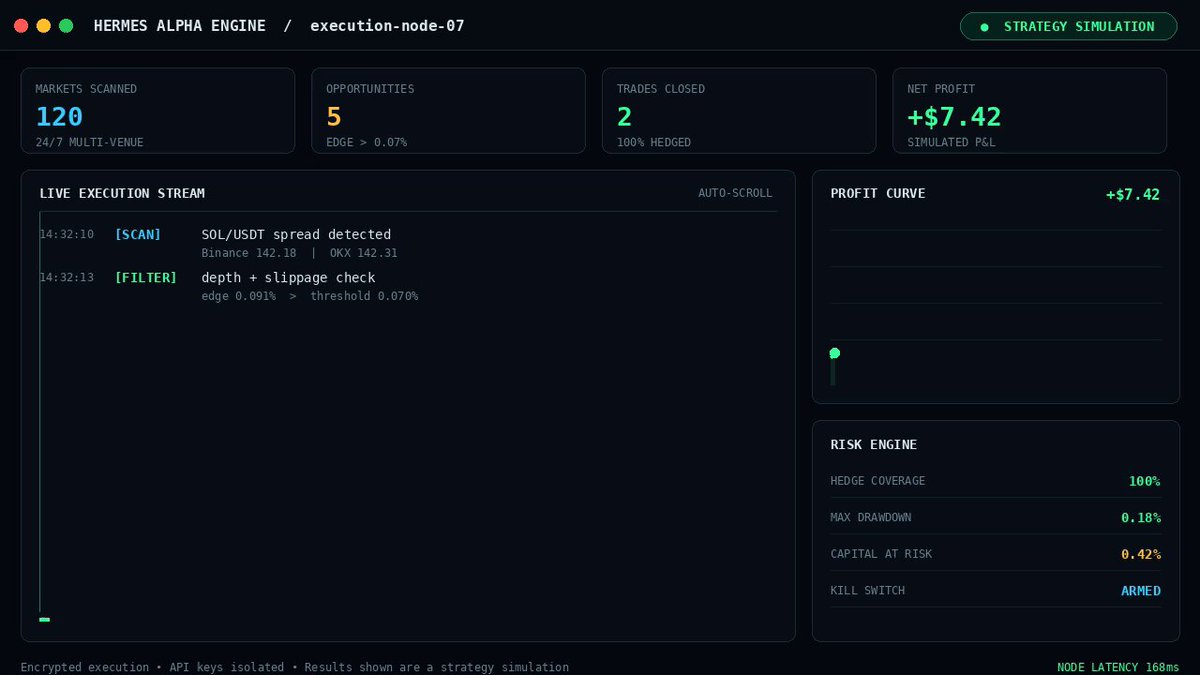
Task: Click the "SIMULATED P&L" subtitle
Action: pos(951,143)
